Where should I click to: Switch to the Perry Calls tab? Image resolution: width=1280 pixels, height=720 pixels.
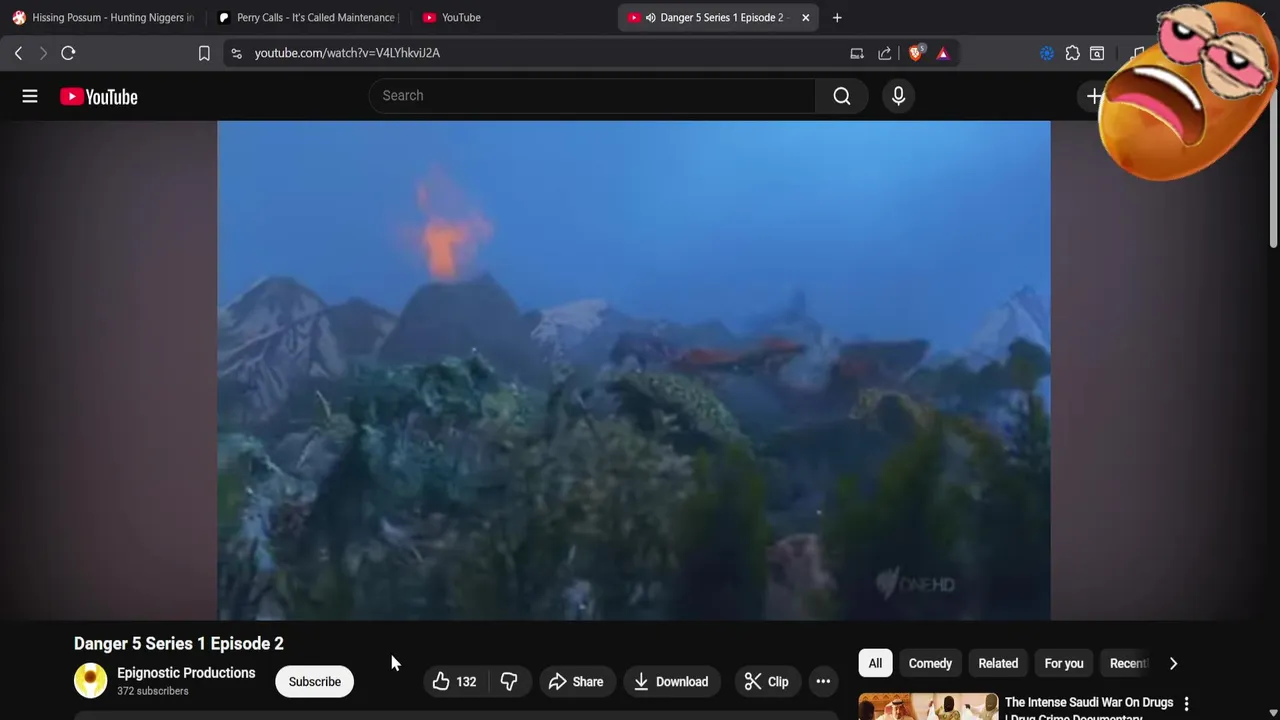click(x=307, y=17)
